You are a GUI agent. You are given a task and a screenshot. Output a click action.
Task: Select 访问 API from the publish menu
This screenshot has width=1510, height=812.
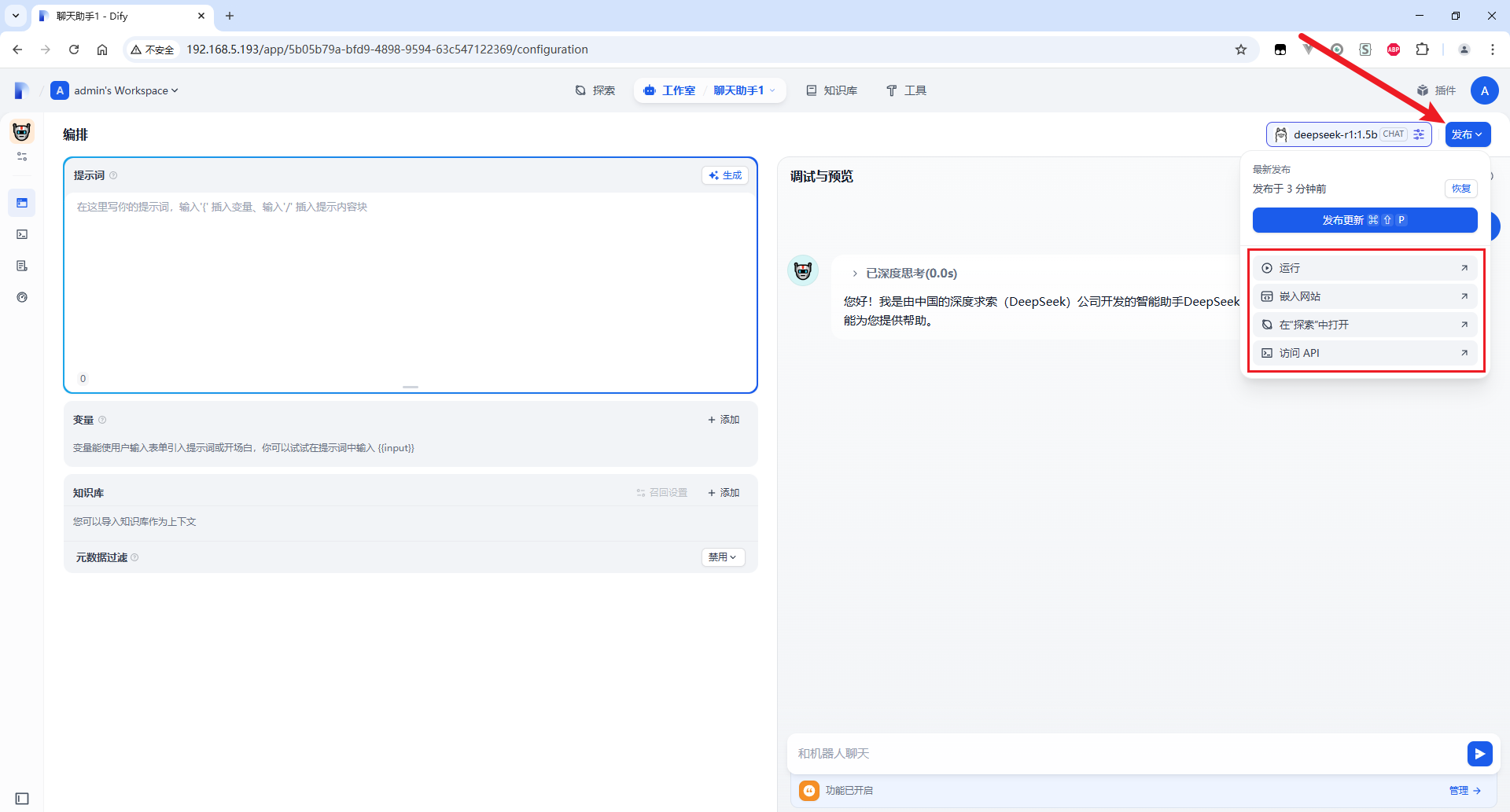(1365, 353)
